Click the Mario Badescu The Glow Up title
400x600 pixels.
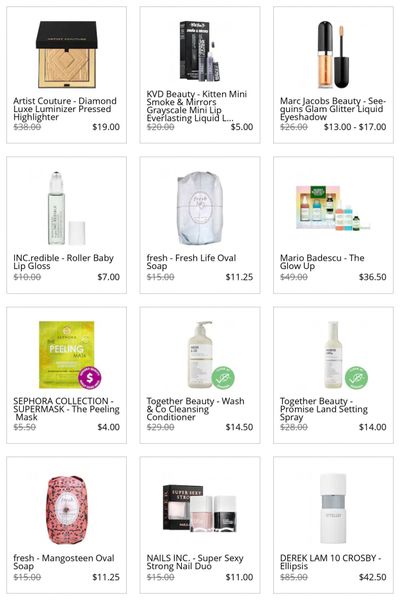[322, 262]
